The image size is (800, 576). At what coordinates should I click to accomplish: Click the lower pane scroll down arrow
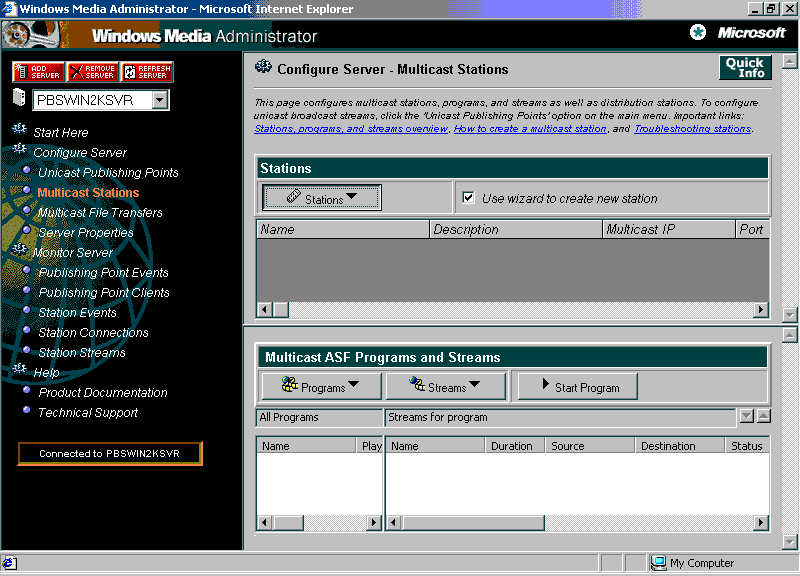(790, 541)
